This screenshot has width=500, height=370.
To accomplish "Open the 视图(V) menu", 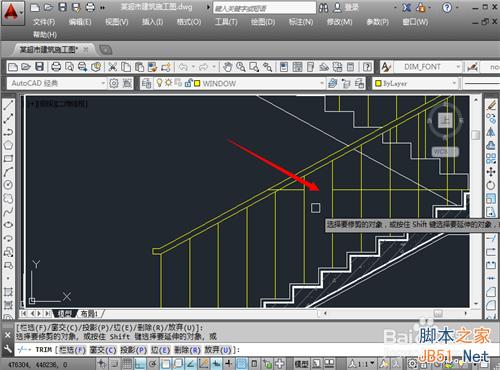I will (x=117, y=22).
